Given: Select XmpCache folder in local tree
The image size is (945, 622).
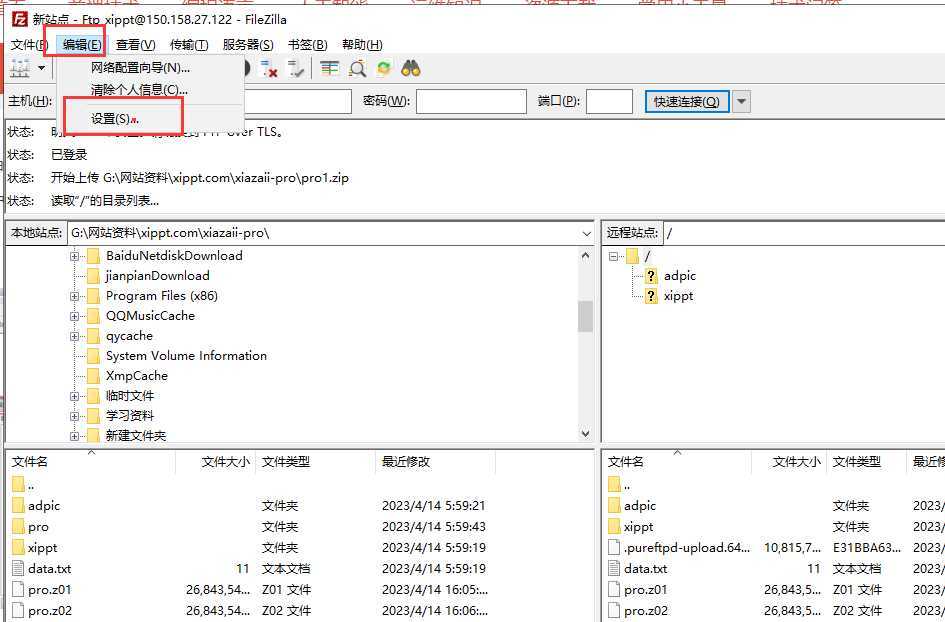Looking at the screenshot, I should click(137, 375).
